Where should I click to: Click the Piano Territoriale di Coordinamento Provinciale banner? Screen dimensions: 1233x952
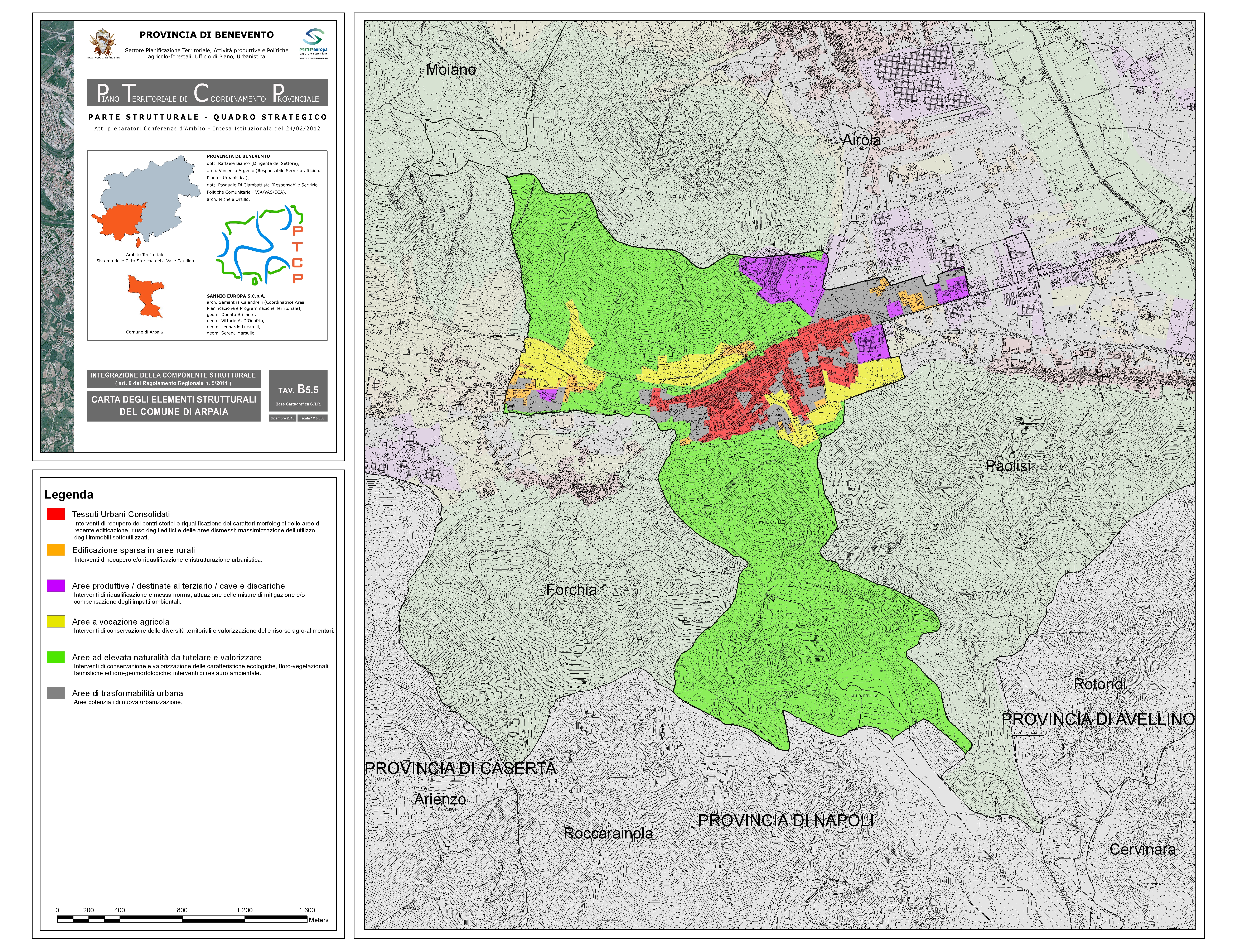tap(207, 93)
